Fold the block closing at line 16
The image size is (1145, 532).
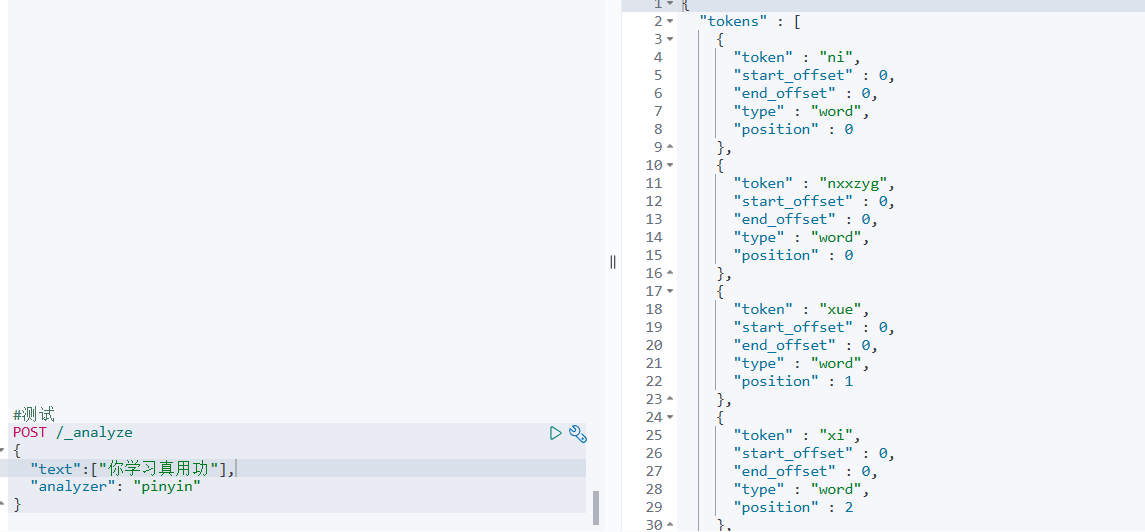670,273
